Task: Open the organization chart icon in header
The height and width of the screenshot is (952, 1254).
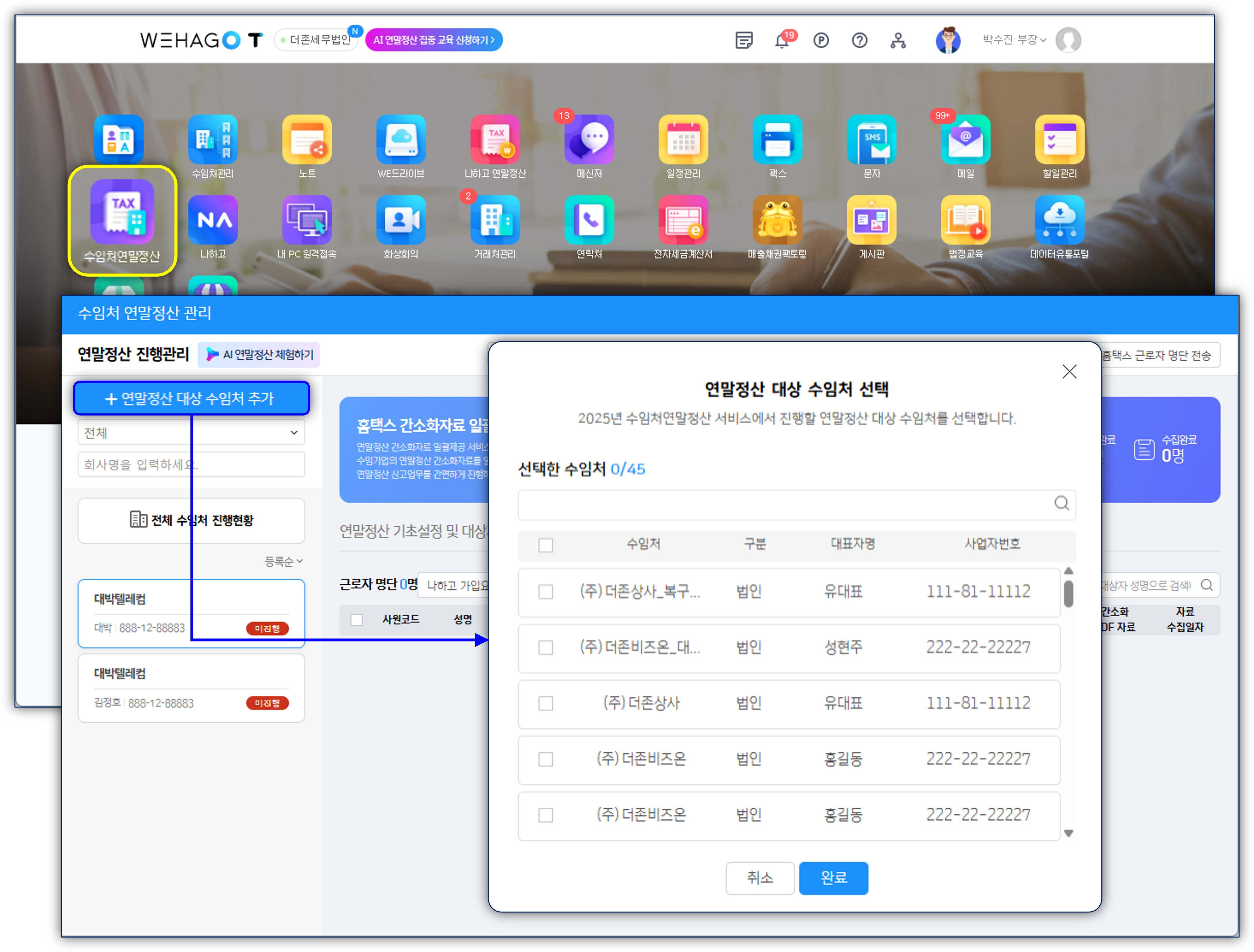Action: coord(898,40)
